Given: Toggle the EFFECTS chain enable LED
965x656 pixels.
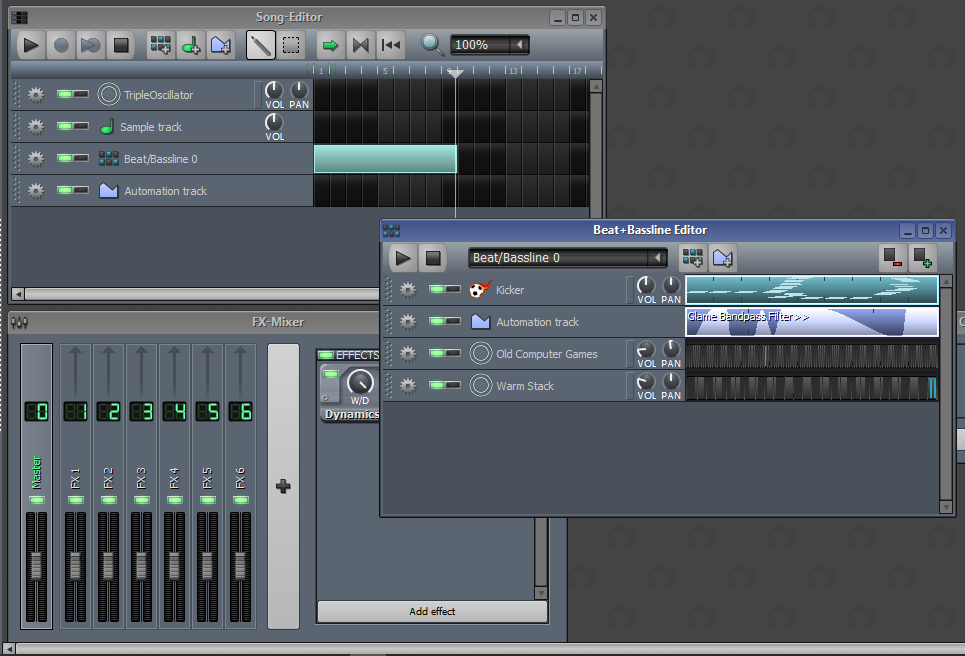Looking at the screenshot, I should [x=326, y=355].
